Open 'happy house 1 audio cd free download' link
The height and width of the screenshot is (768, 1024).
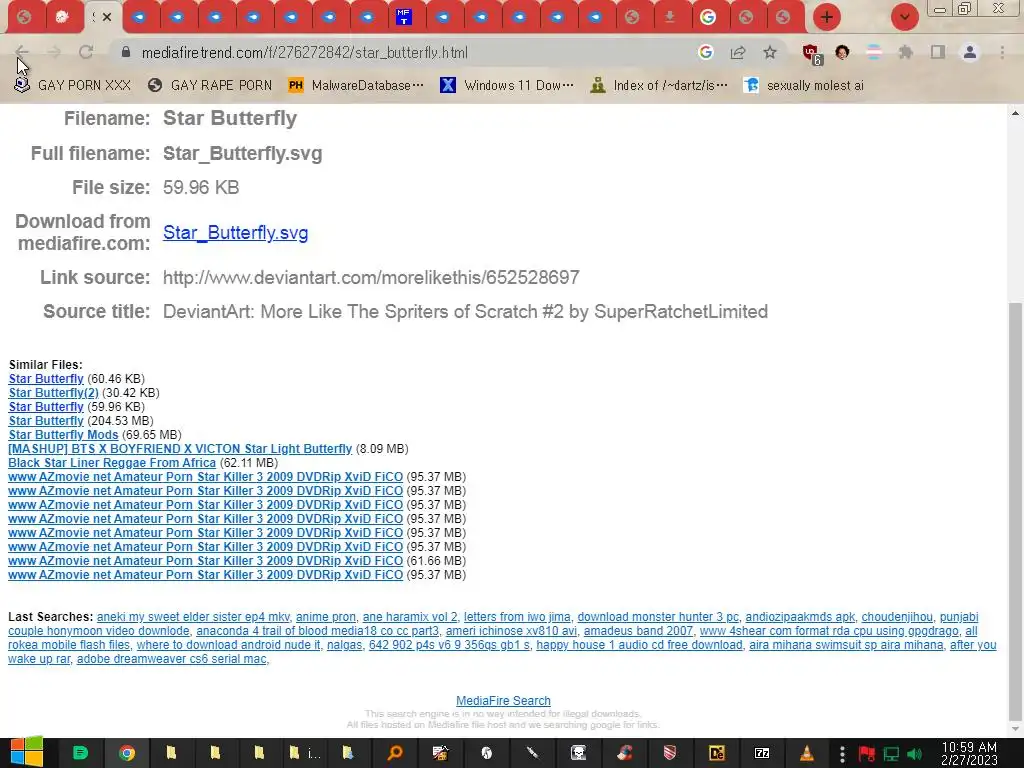click(x=639, y=645)
